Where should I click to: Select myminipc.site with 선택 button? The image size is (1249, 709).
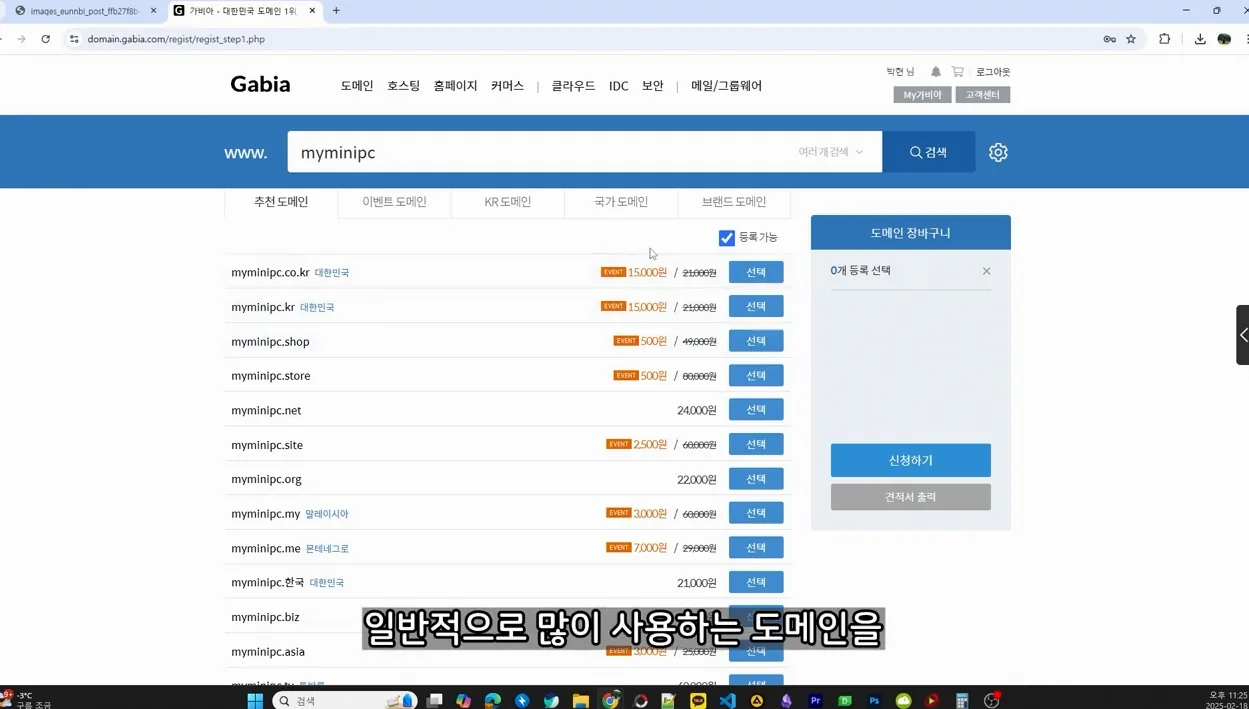(756, 444)
